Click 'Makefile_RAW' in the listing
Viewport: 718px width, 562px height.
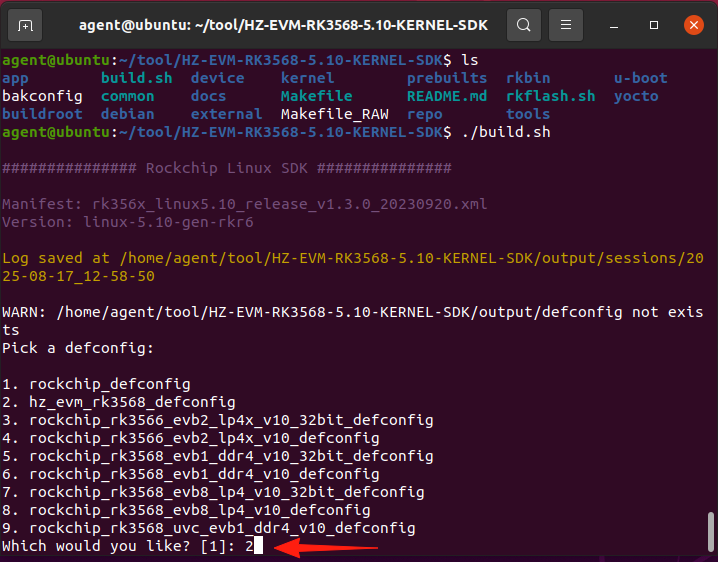(334, 115)
